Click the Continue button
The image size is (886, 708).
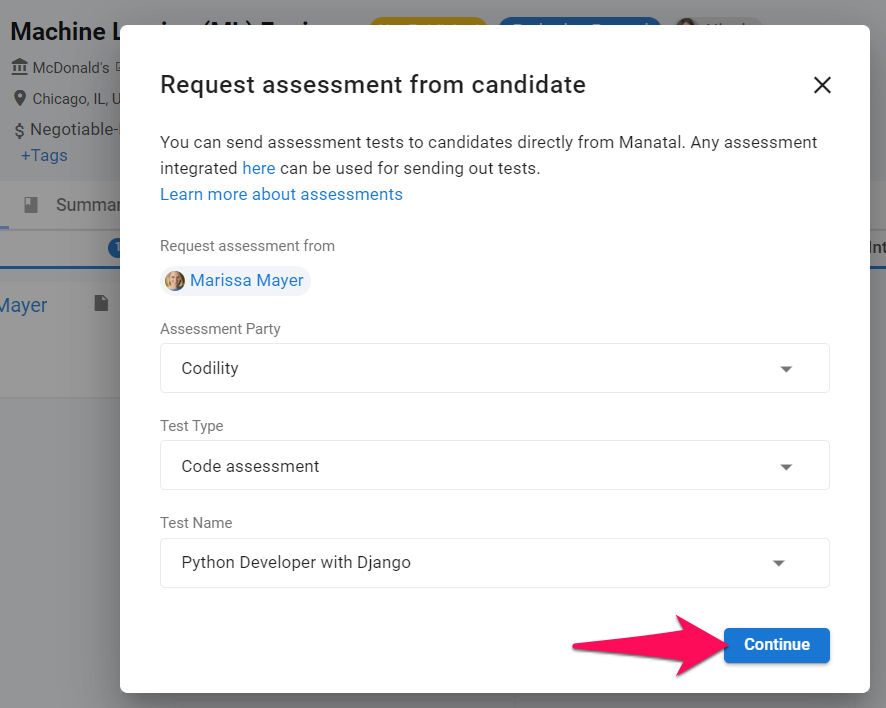(776, 645)
